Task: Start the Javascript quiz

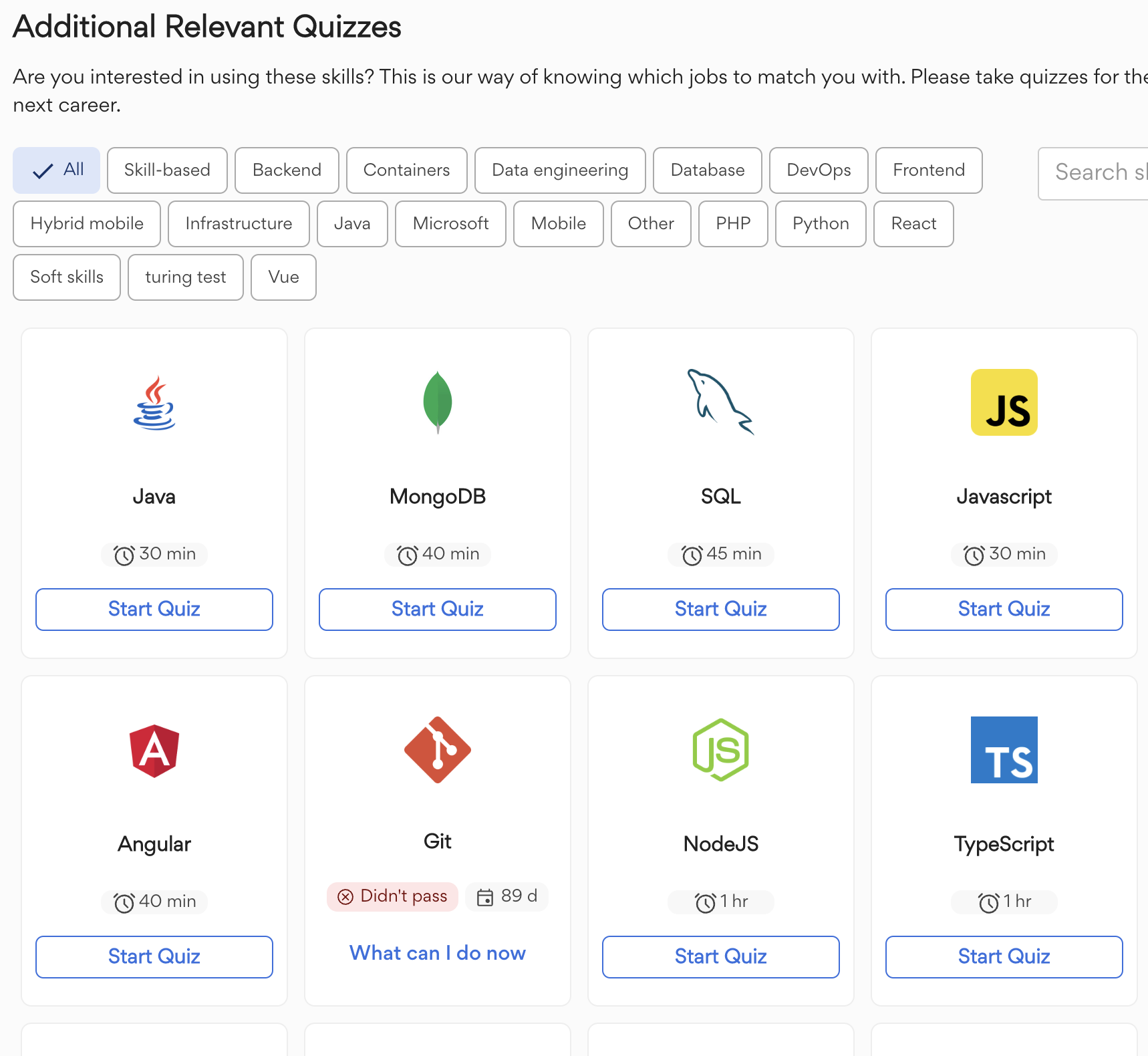Action: click(1004, 610)
